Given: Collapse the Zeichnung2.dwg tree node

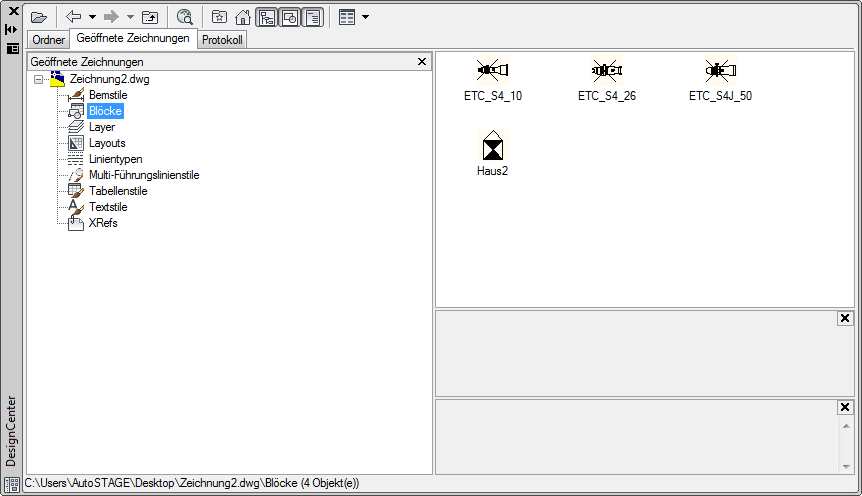Looking at the screenshot, I should coord(38,79).
